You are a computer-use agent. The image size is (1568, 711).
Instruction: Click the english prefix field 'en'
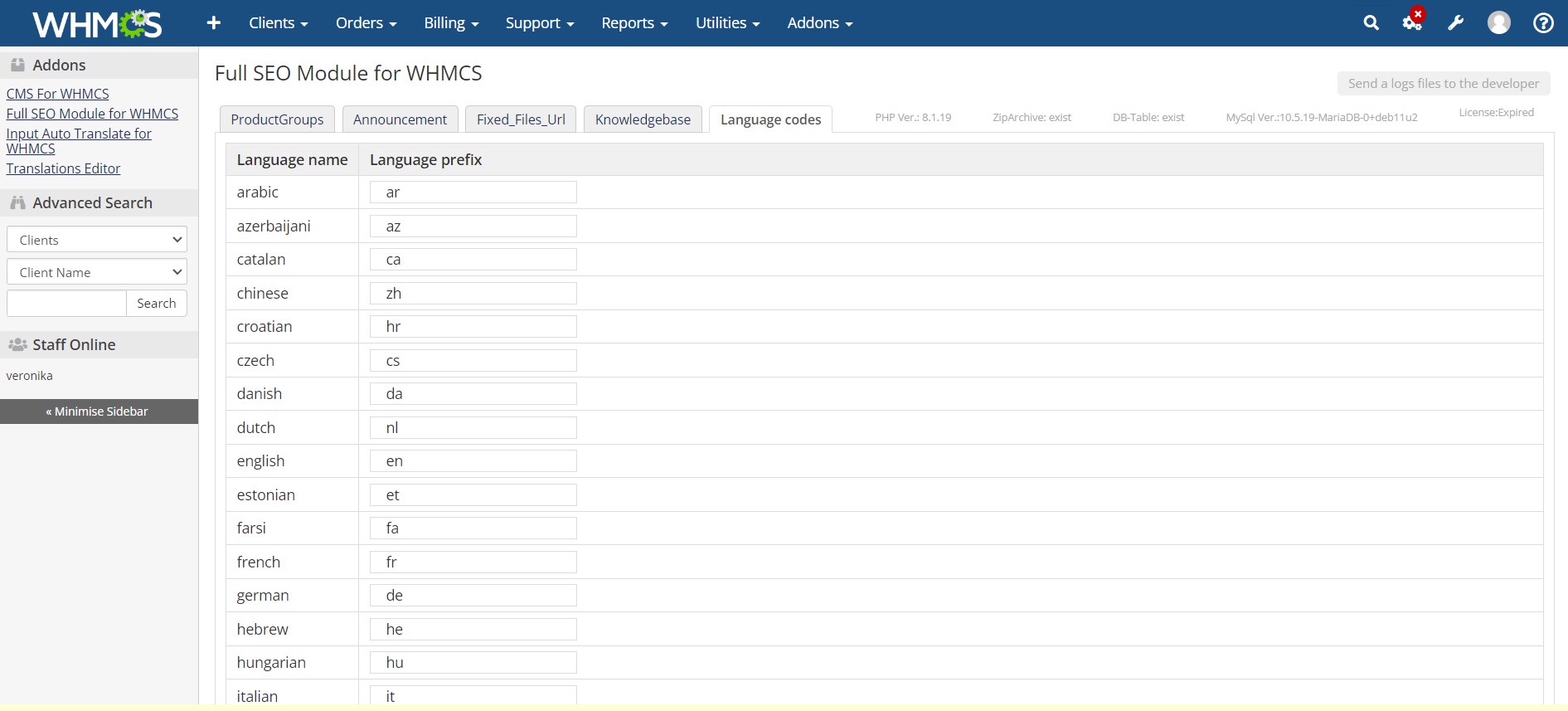473,461
